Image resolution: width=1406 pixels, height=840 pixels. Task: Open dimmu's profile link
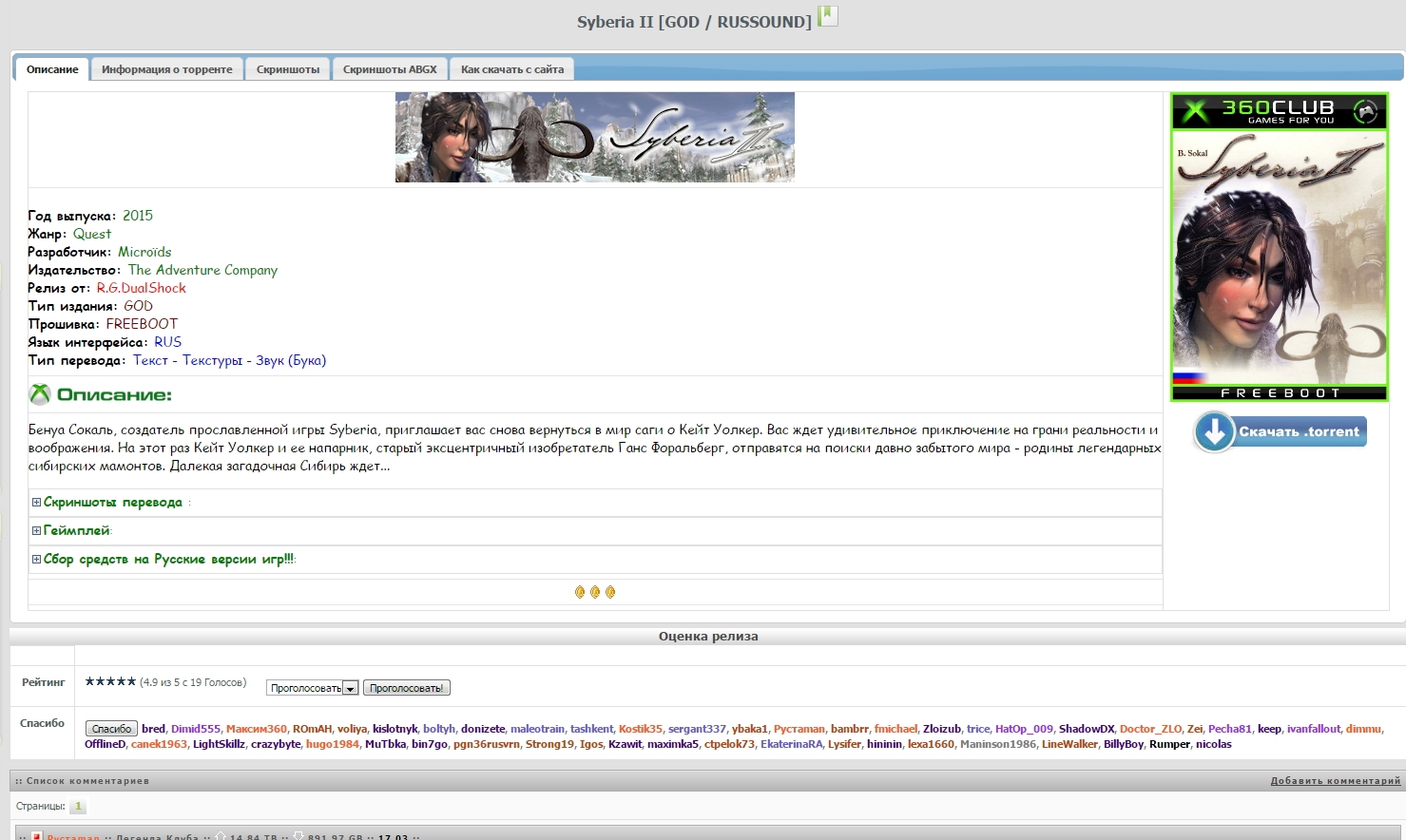[1363, 729]
